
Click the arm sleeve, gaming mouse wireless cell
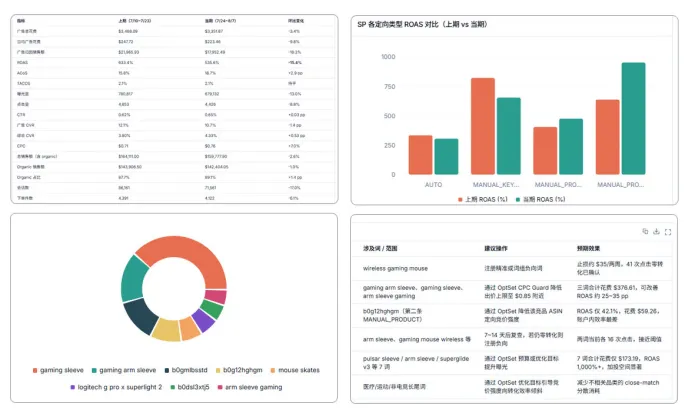[x=417, y=339]
